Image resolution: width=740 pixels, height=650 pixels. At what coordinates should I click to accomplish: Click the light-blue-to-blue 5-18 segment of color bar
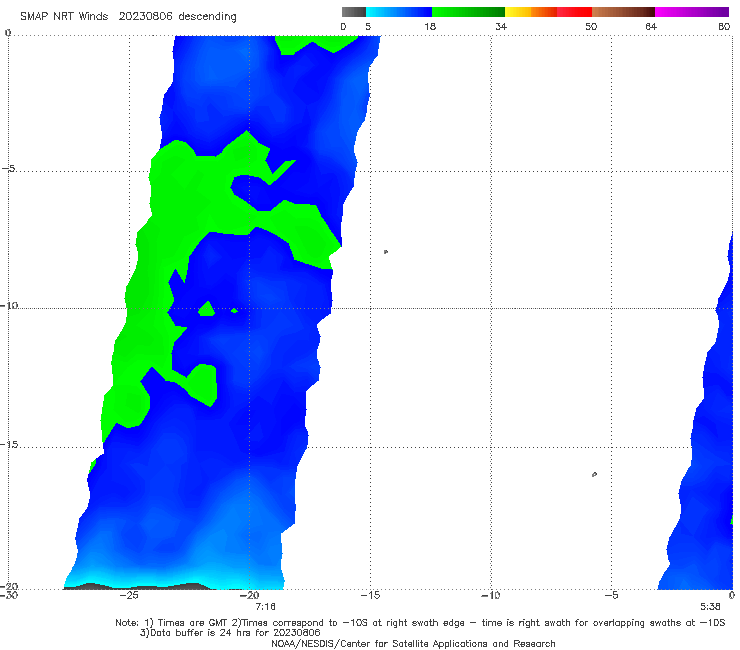point(399,12)
